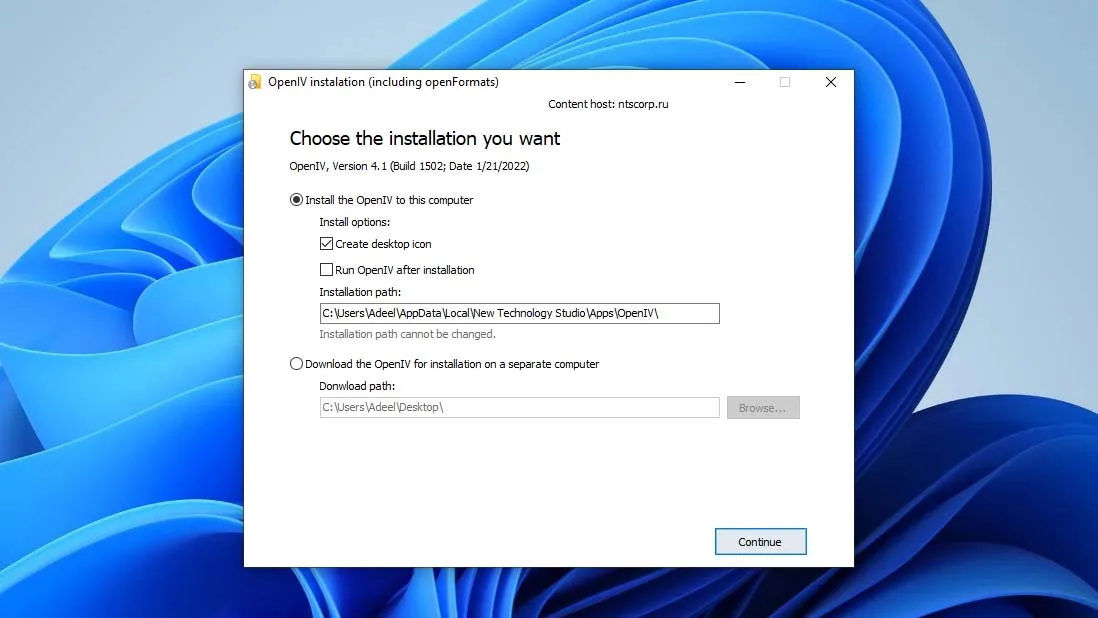1098x618 pixels.
Task: Click the window title 'OpenIV instalation' text
Action: click(384, 82)
